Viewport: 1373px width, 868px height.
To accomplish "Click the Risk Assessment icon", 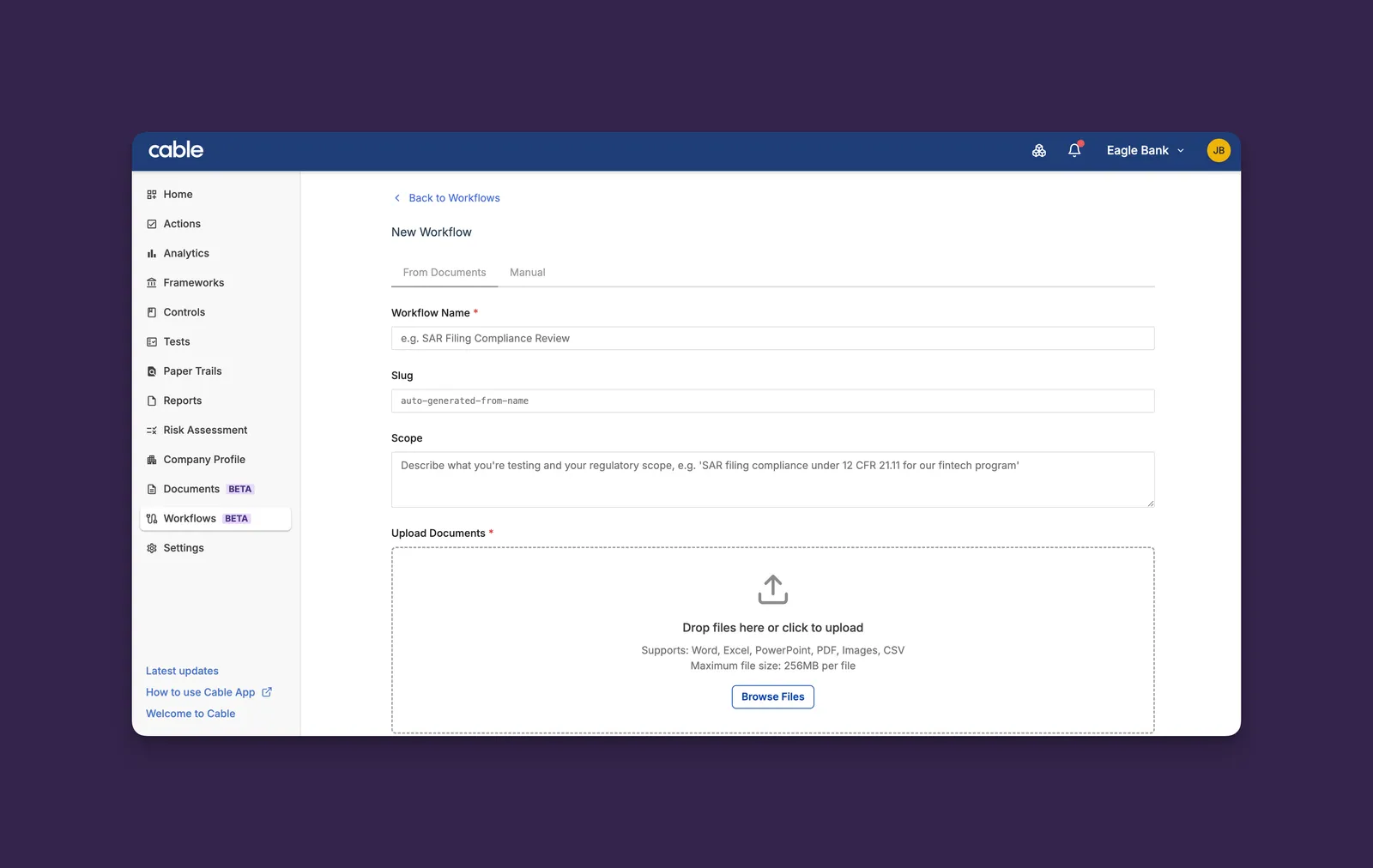I will tap(152, 431).
